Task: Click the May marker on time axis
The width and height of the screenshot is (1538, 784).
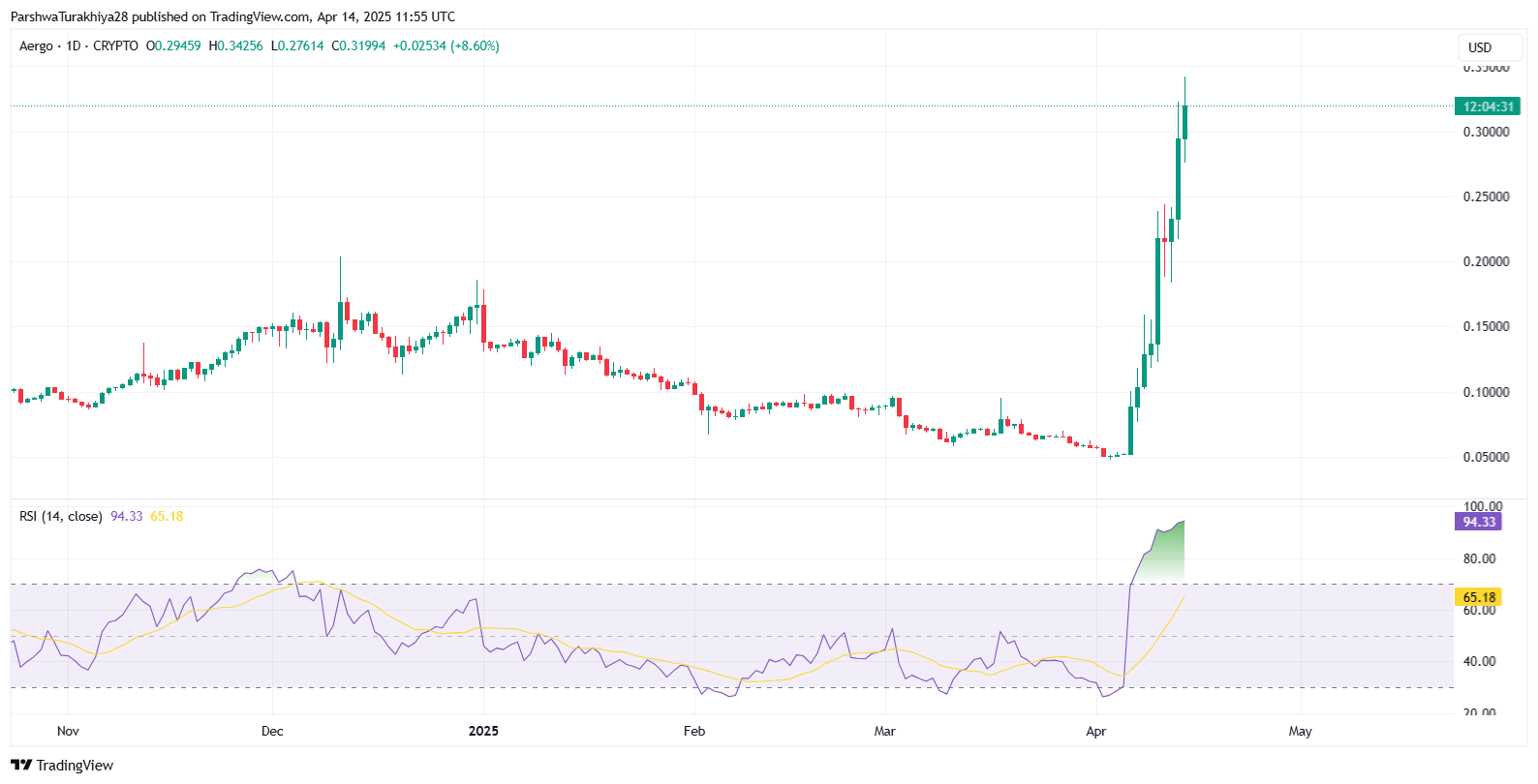Action: [x=1300, y=731]
